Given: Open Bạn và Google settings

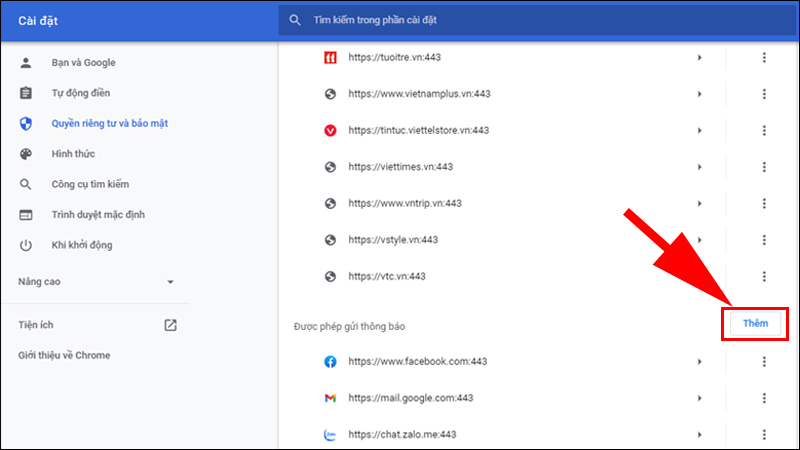Looking at the screenshot, I should (x=83, y=63).
